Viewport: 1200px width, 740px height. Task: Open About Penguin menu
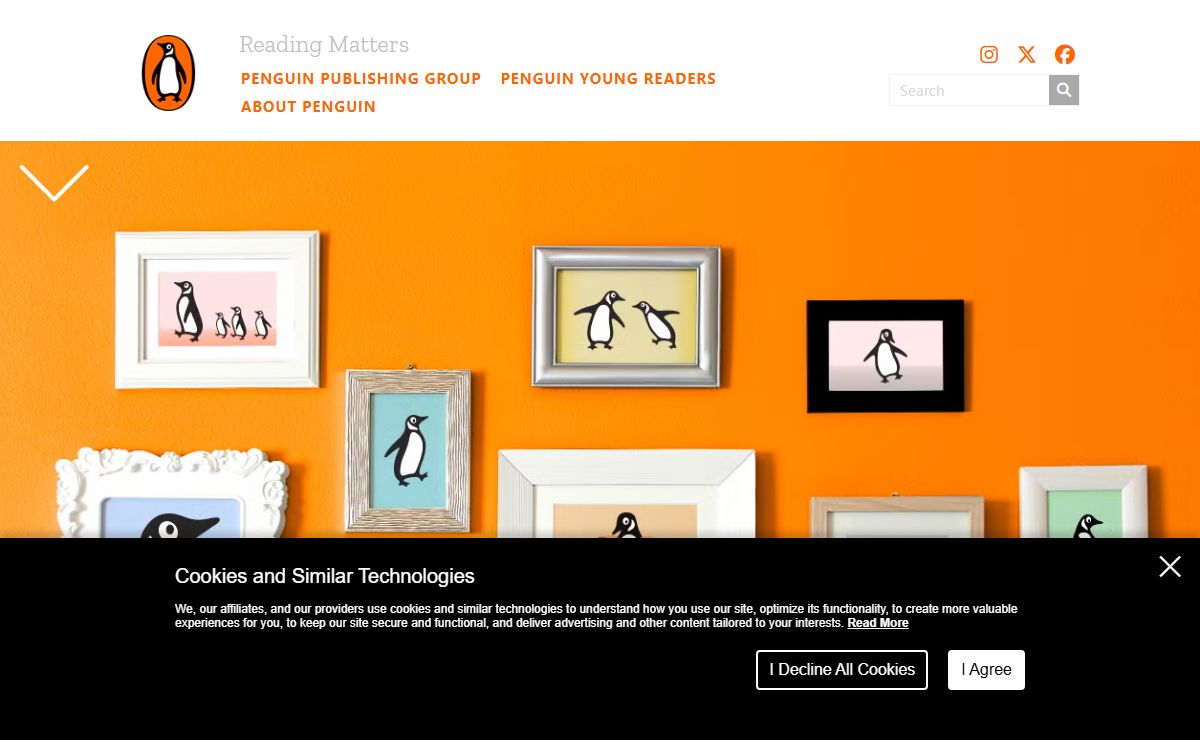point(308,106)
